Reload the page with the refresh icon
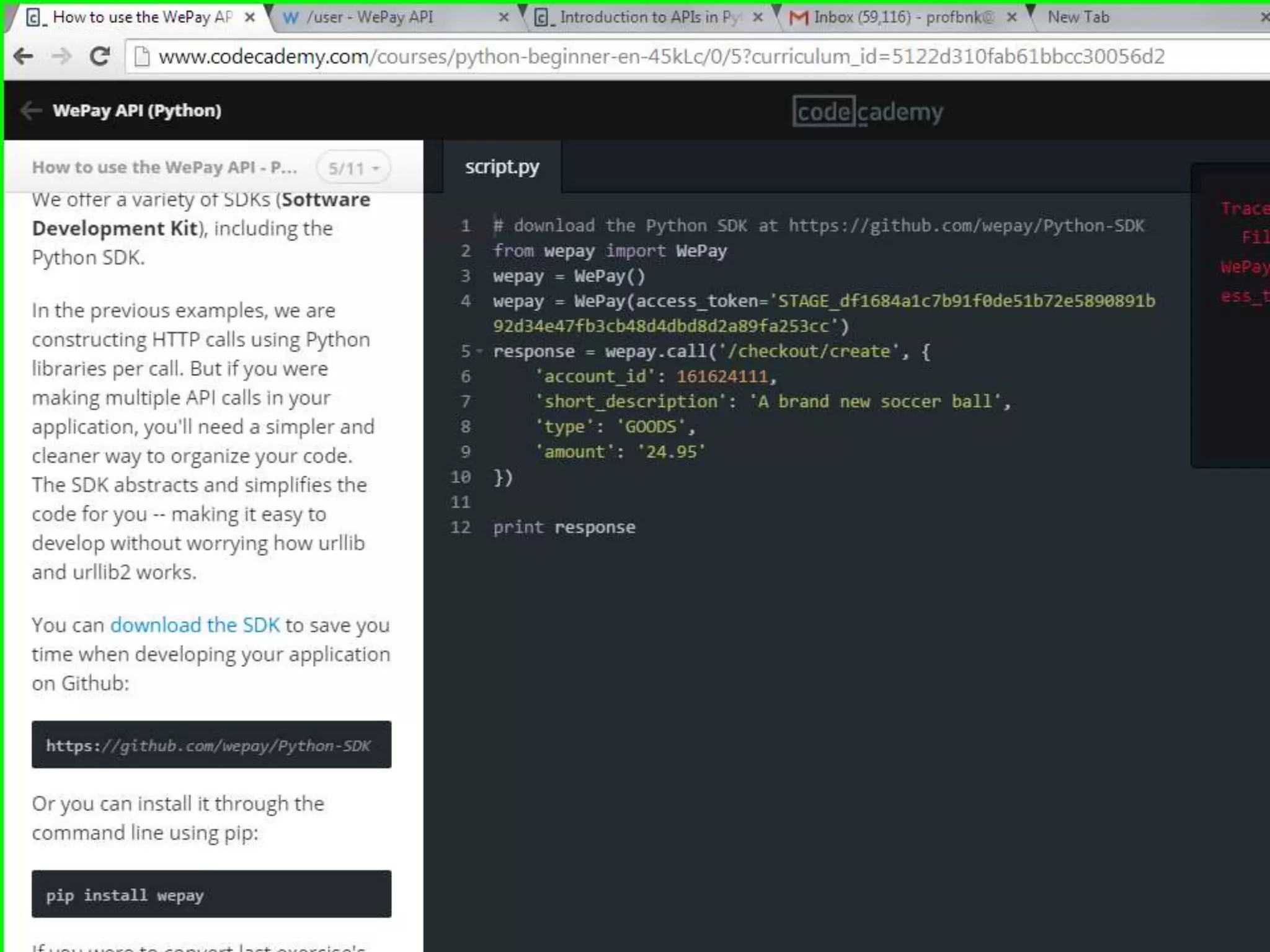 [x=99, y=56]
